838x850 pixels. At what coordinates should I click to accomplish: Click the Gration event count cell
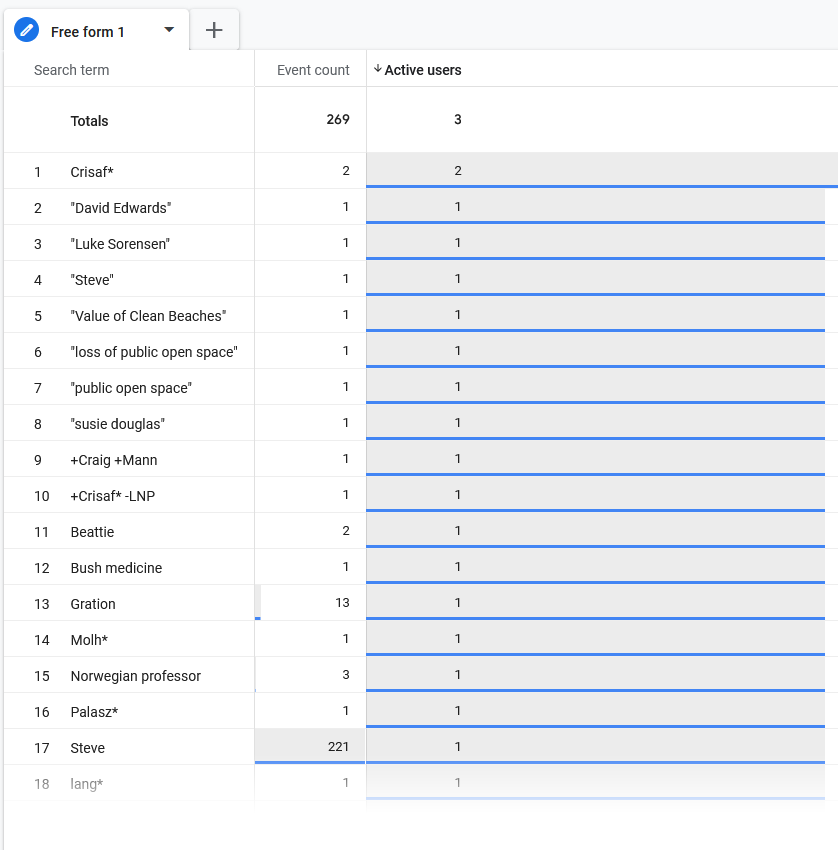[x=310, y=603]
